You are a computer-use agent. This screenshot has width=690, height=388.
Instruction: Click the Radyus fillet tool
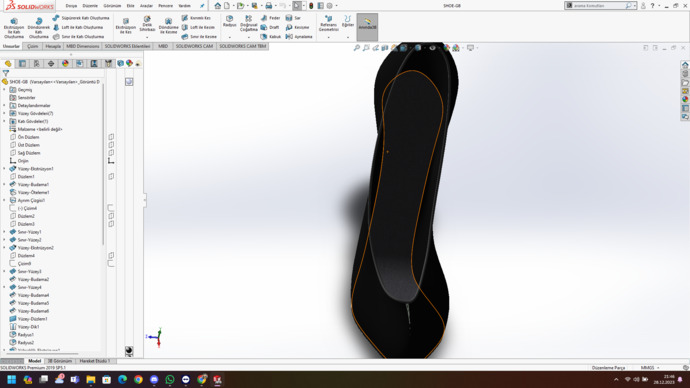(x=229, y=22)
